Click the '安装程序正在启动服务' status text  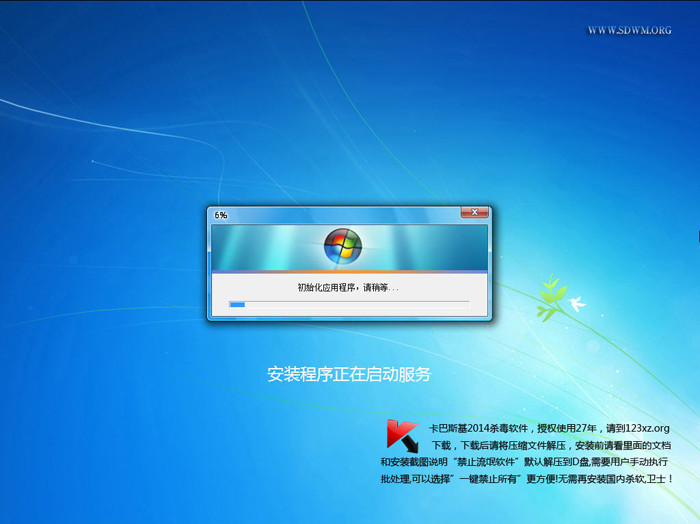coord(349,374)
